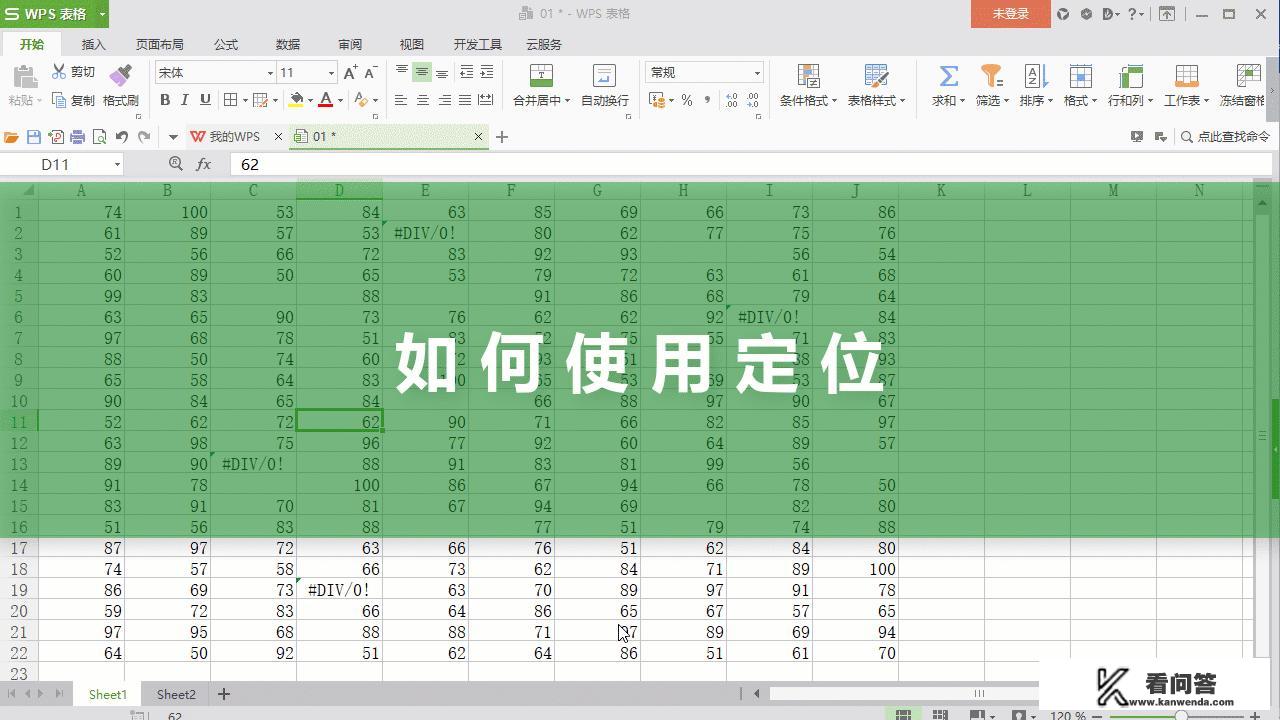1280x720 pixels.
Task: Decrease font size with A- icon
Action: point(370,72)
